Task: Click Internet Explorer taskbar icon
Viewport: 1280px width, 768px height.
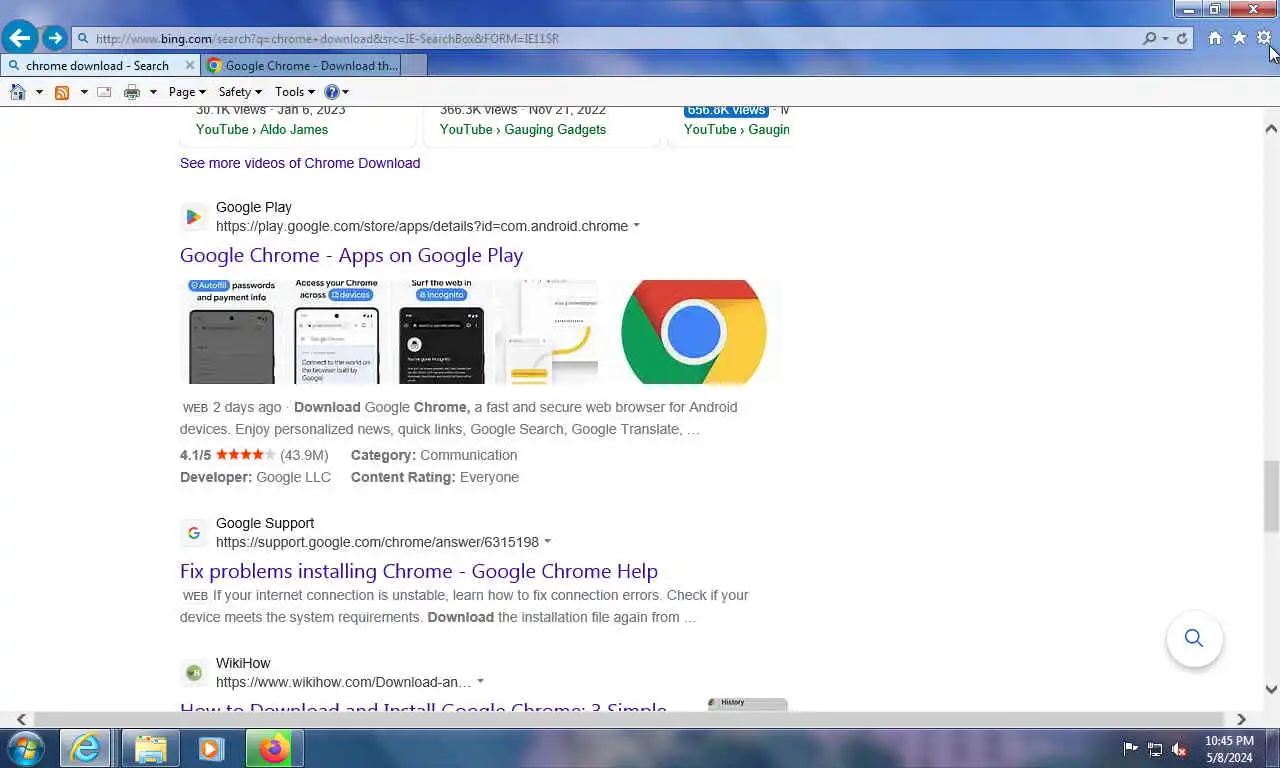Action: tap(85, 748)
